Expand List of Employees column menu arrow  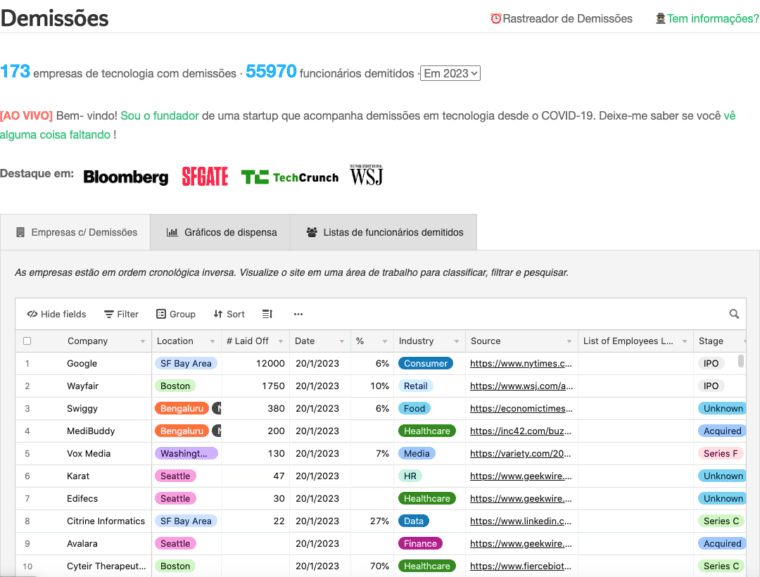[684, 341]
